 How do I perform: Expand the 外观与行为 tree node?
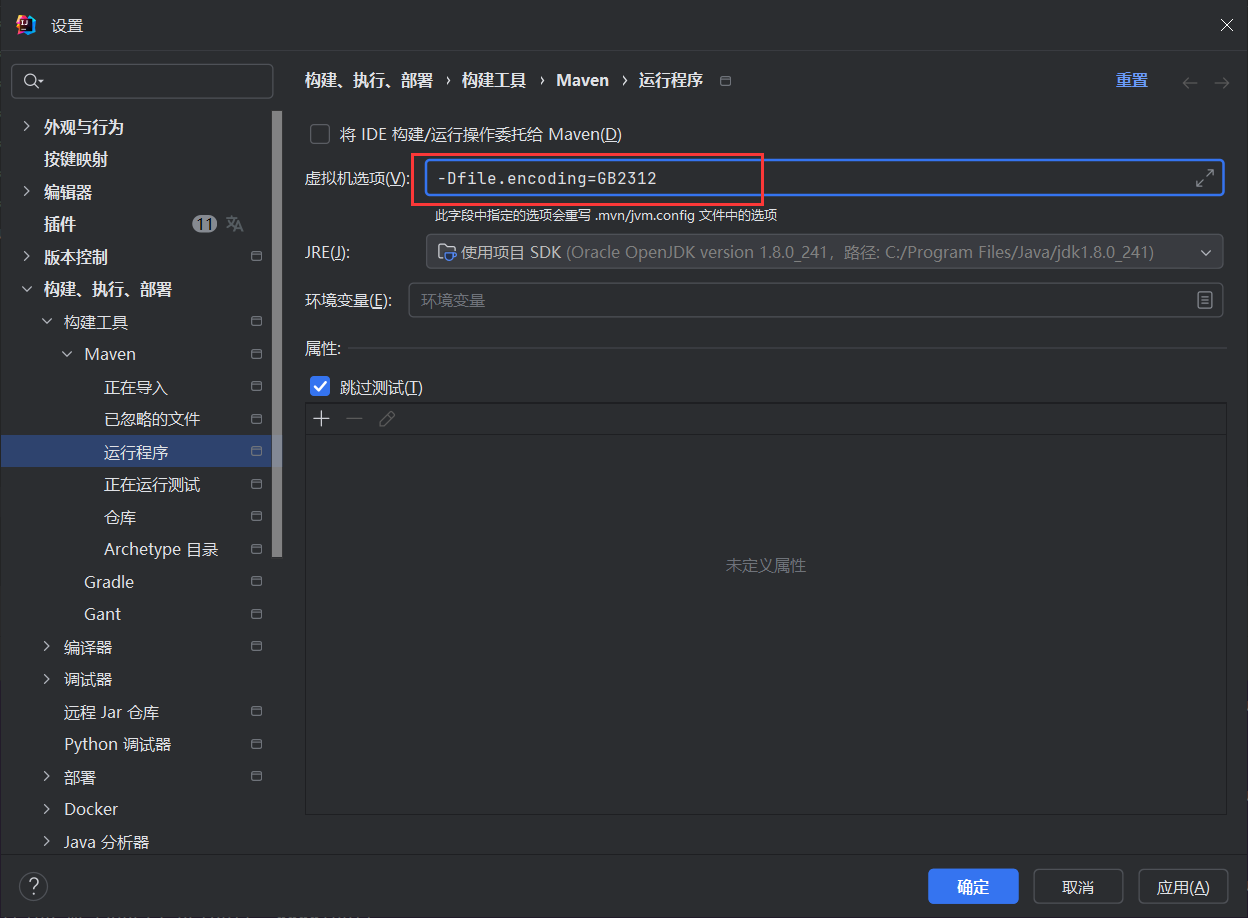click(26, 127)
